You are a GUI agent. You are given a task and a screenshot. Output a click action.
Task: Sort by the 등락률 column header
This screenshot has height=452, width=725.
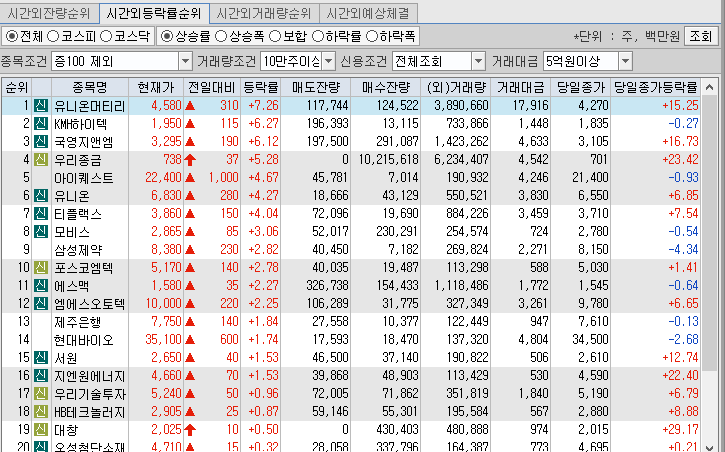260,87
